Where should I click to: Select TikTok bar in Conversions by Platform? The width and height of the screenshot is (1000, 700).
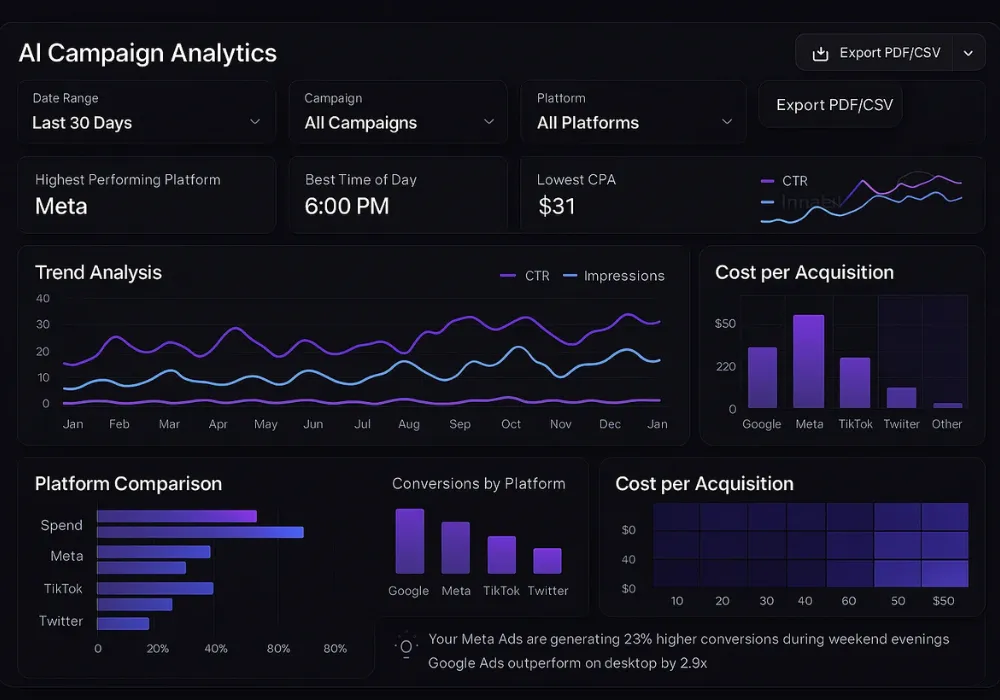pos(501,555)
